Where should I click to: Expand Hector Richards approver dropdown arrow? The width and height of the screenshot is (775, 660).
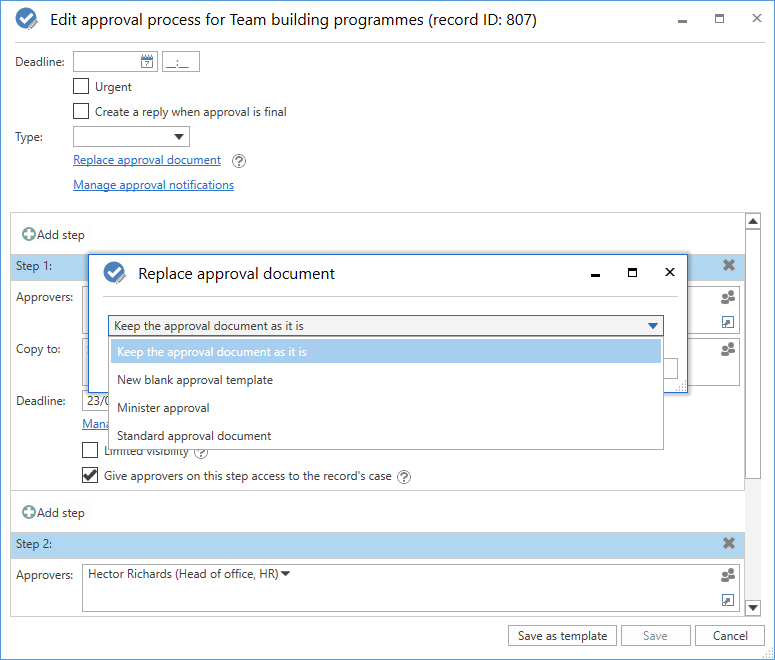click(x=286, y=574)
